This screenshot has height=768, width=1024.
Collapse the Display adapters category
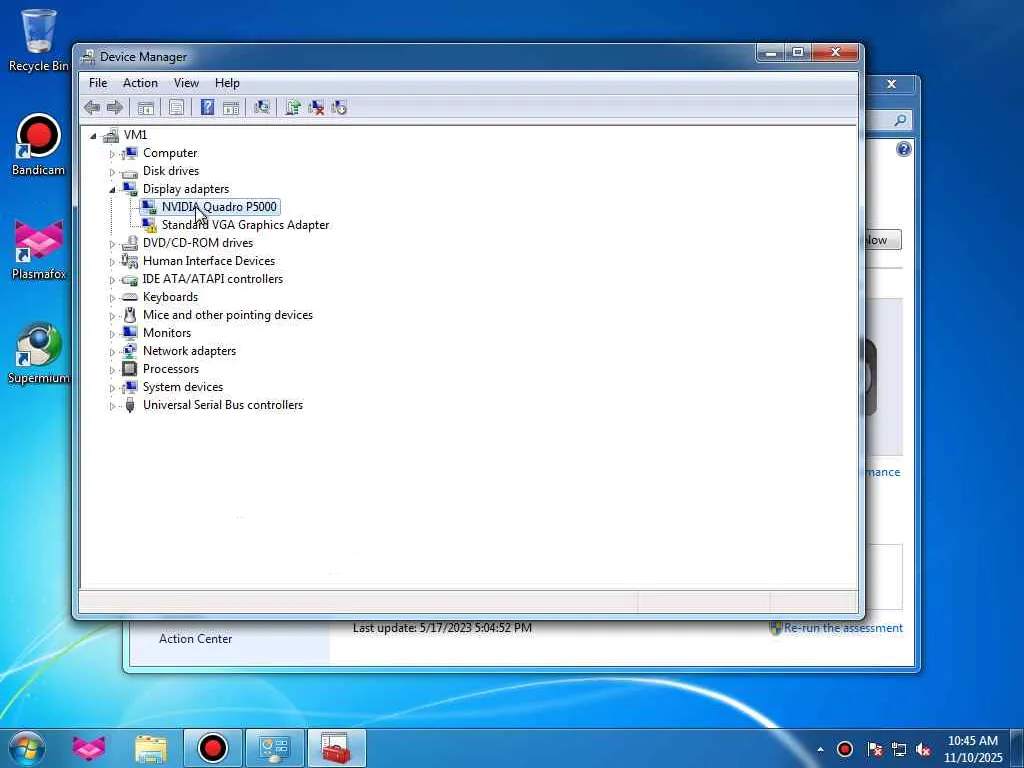tap(112, 190)
